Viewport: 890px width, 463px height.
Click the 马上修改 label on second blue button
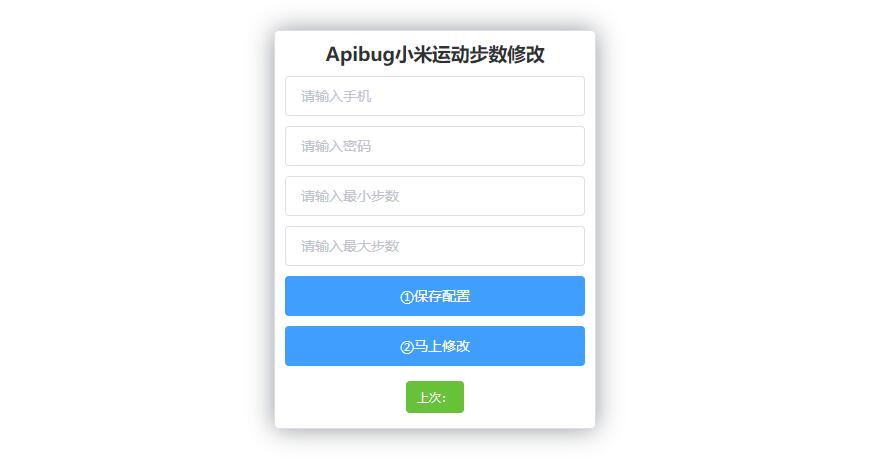coord(442,346)
